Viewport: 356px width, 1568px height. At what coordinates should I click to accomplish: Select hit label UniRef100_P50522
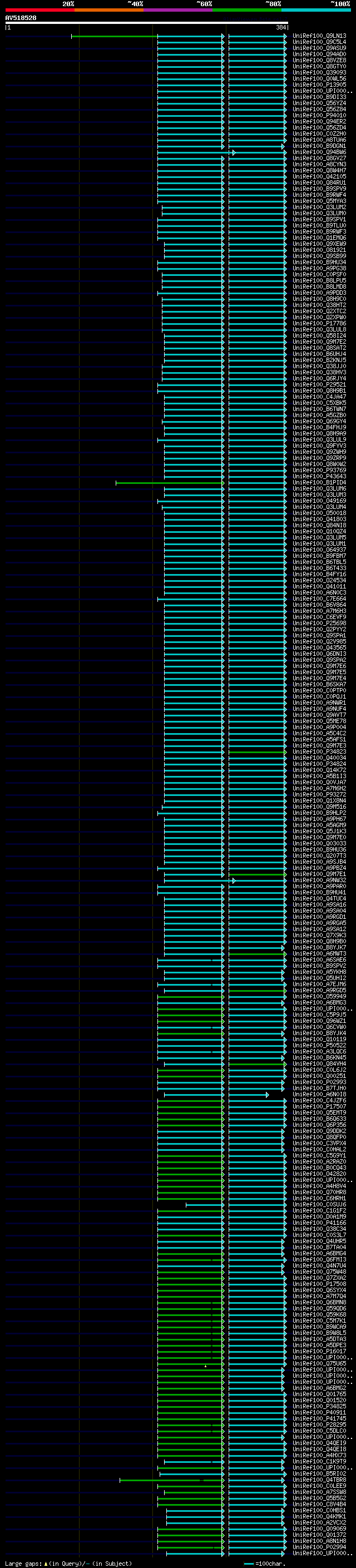click(x=319, y=1046)
